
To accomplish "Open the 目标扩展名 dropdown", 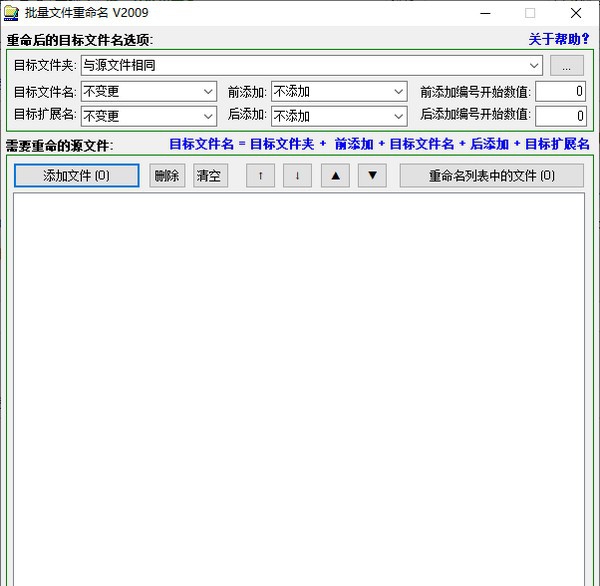I will pyautogui.click(x=149, y=116).
